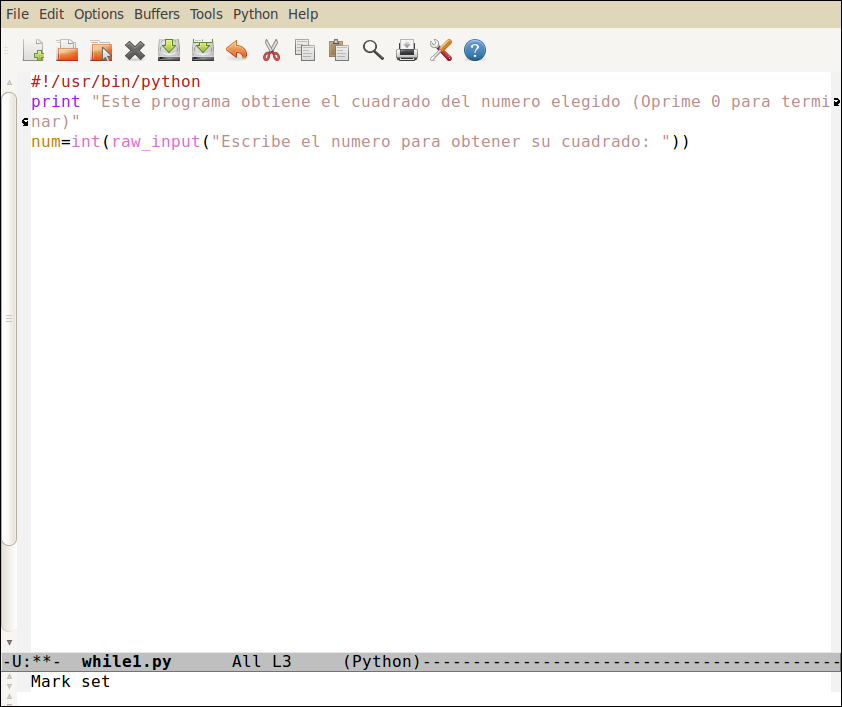The image size is (842, 707).
Task: Close the current buffer with the X icon
Action: tap(135, 50)
